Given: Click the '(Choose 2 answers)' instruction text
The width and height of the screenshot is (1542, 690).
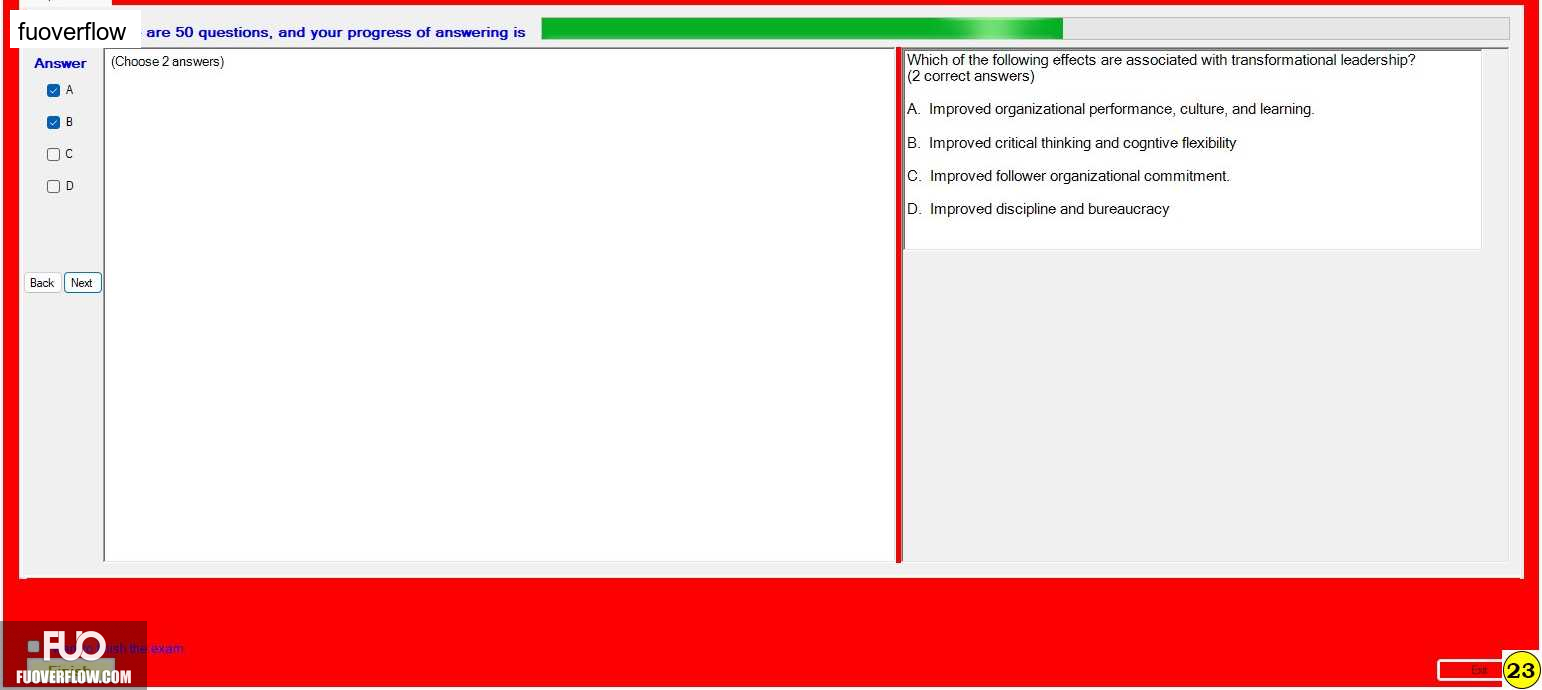Looking at the screenshot, I should click(x=167, y=62).
